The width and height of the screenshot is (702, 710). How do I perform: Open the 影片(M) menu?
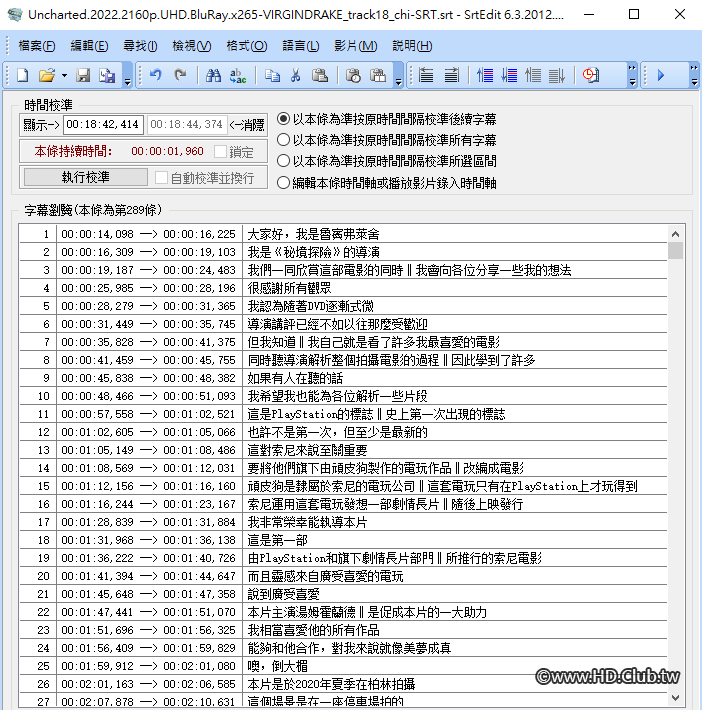(356, 46)
